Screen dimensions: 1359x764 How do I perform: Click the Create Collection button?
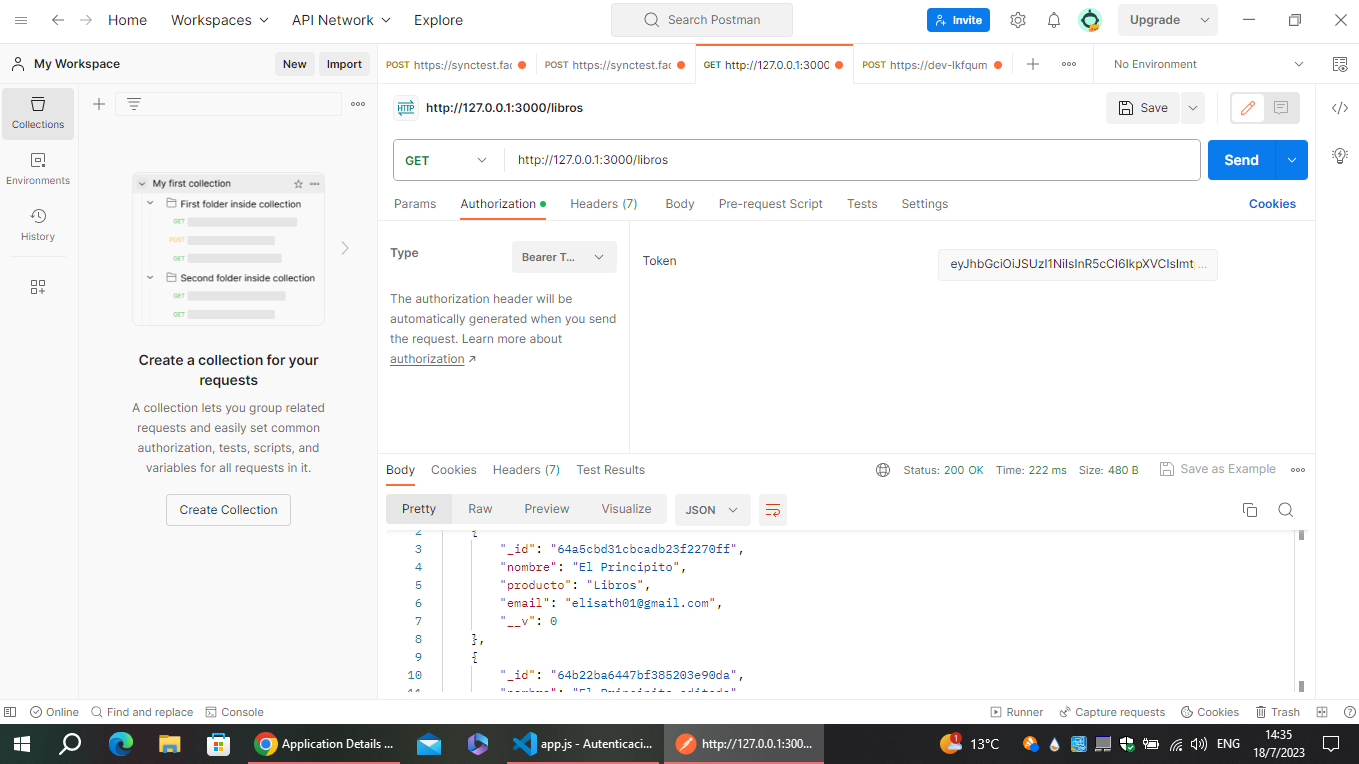tap(228, 509)
